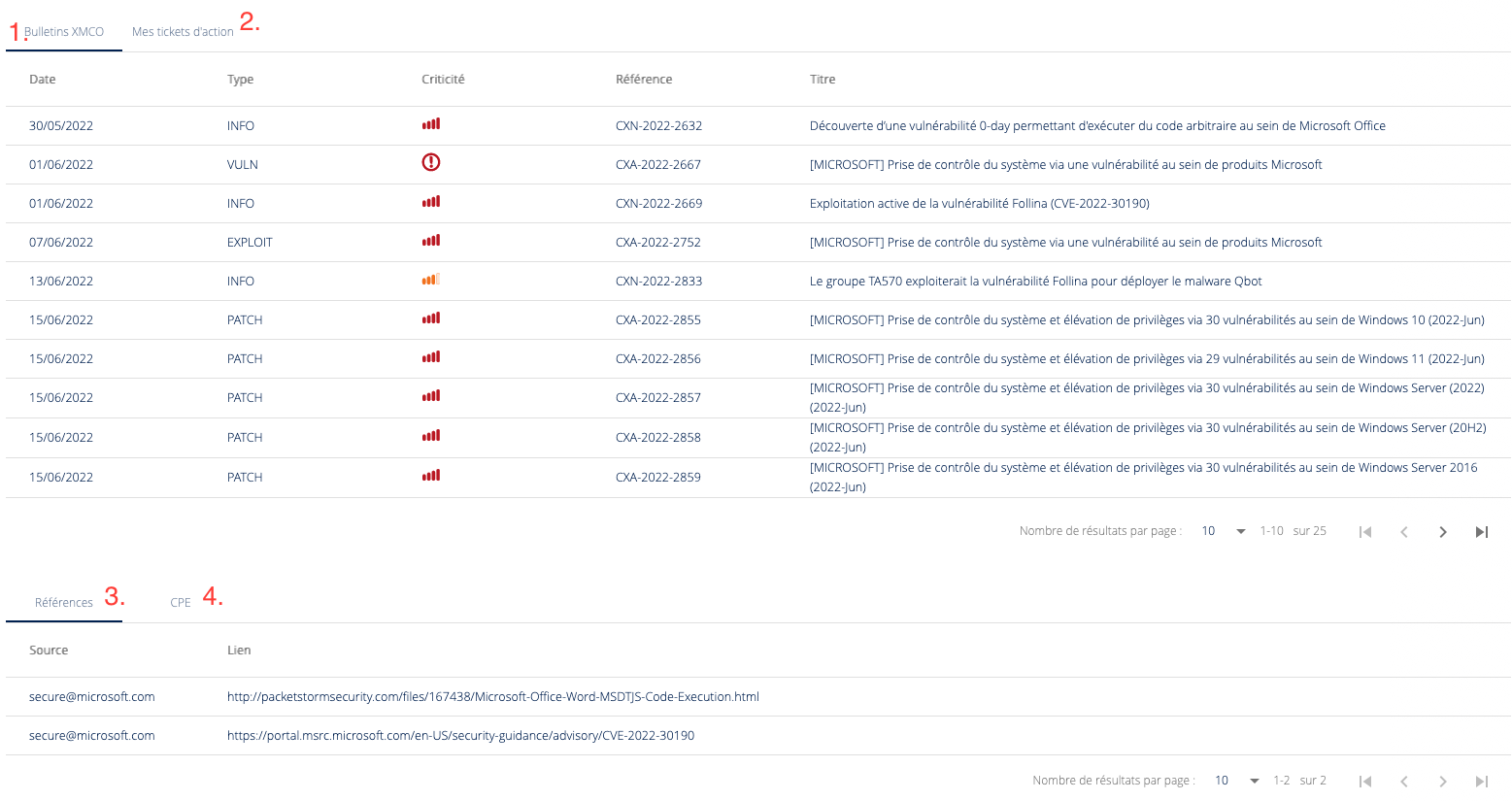
Task: Select the CPE tab
Action: [x=181, y=603]
